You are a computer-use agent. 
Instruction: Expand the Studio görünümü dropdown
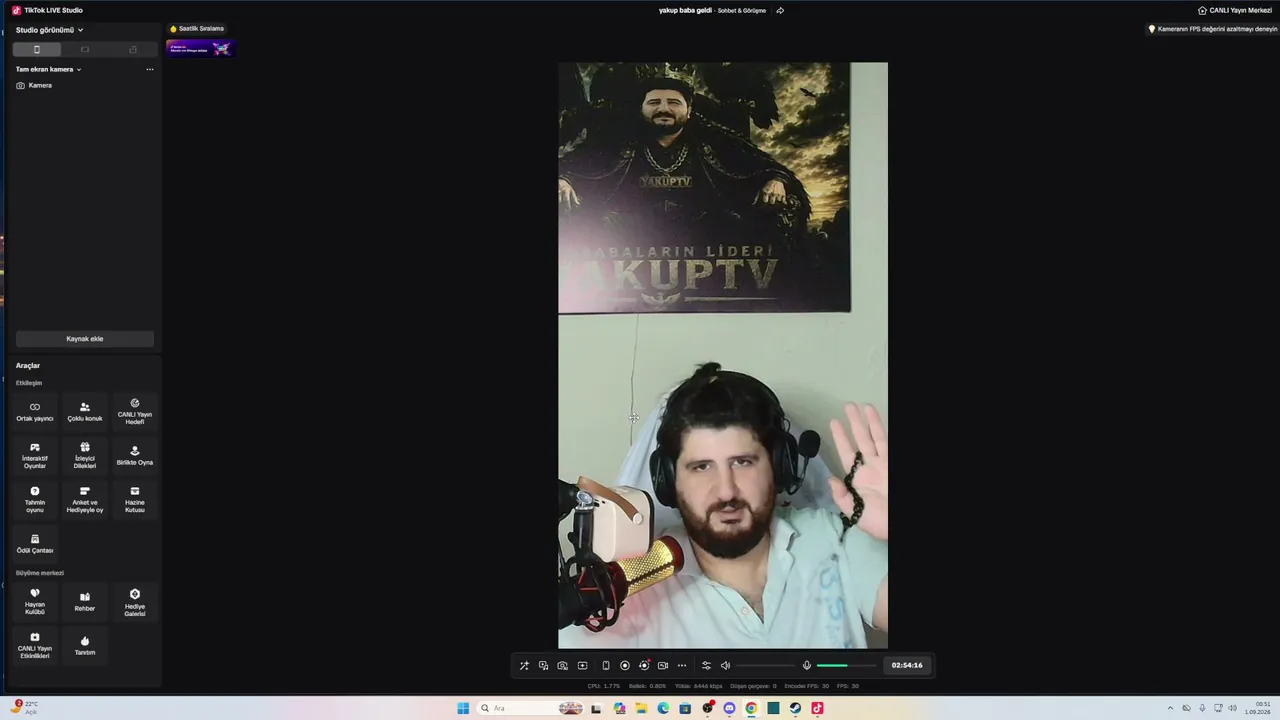pyautogui.click(x=49, y=30)
